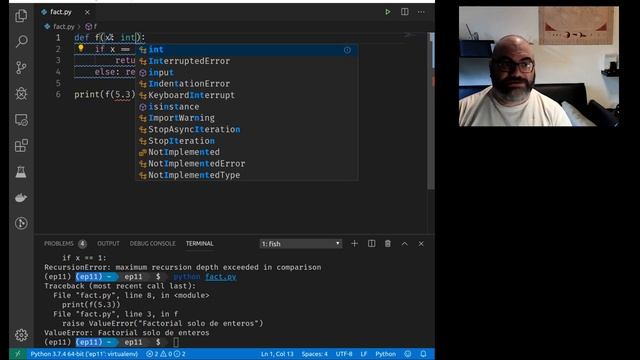Split the editor to the right
The width and height of the screenshot is (640, 360).
pyautogui.click(x=404, y=12)
